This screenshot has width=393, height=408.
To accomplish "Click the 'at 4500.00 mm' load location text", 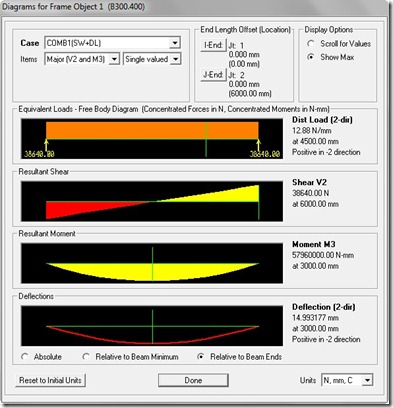I will (x=315, y=141).
